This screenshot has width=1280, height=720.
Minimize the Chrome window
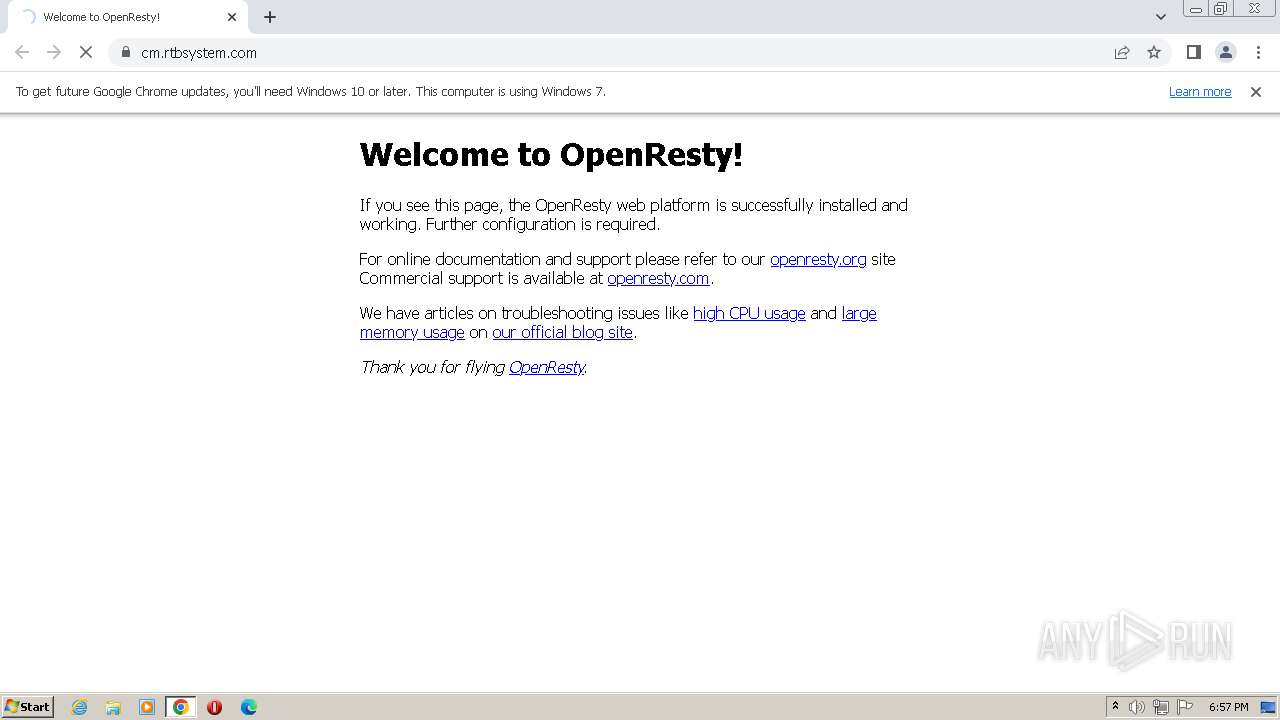tap(1195, 9)
